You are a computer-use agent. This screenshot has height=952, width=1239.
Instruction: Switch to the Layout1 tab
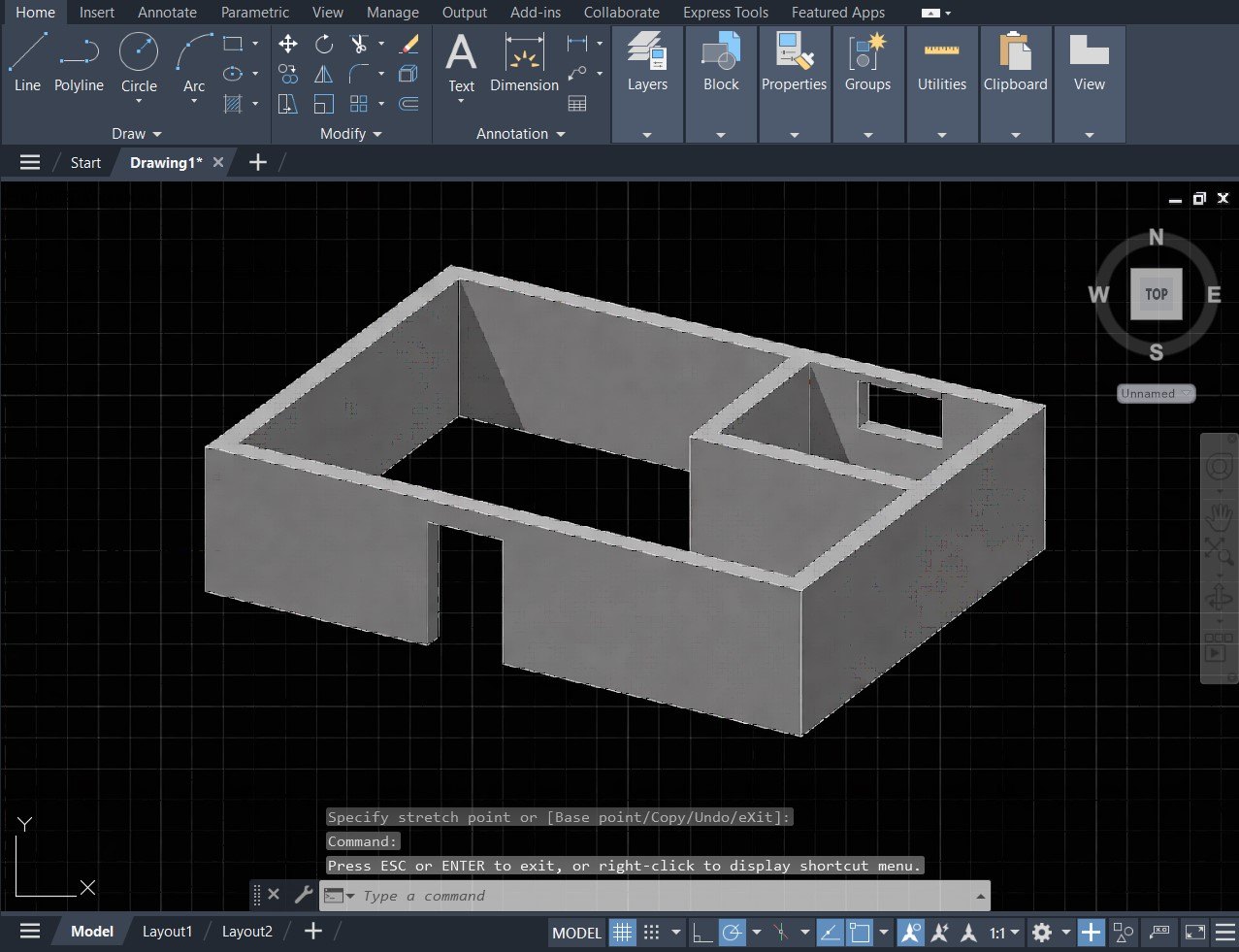pos(167,931)
